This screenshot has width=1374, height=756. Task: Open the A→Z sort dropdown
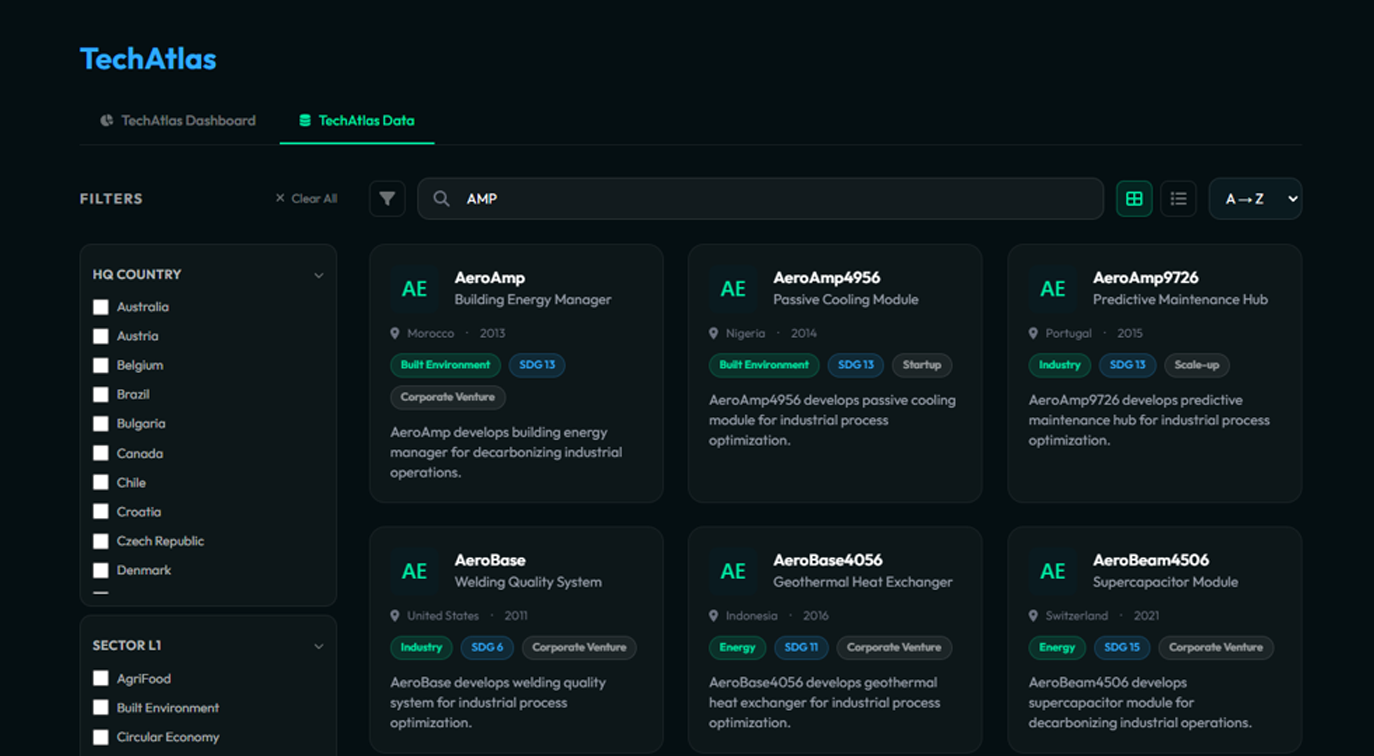point(1255,199)
